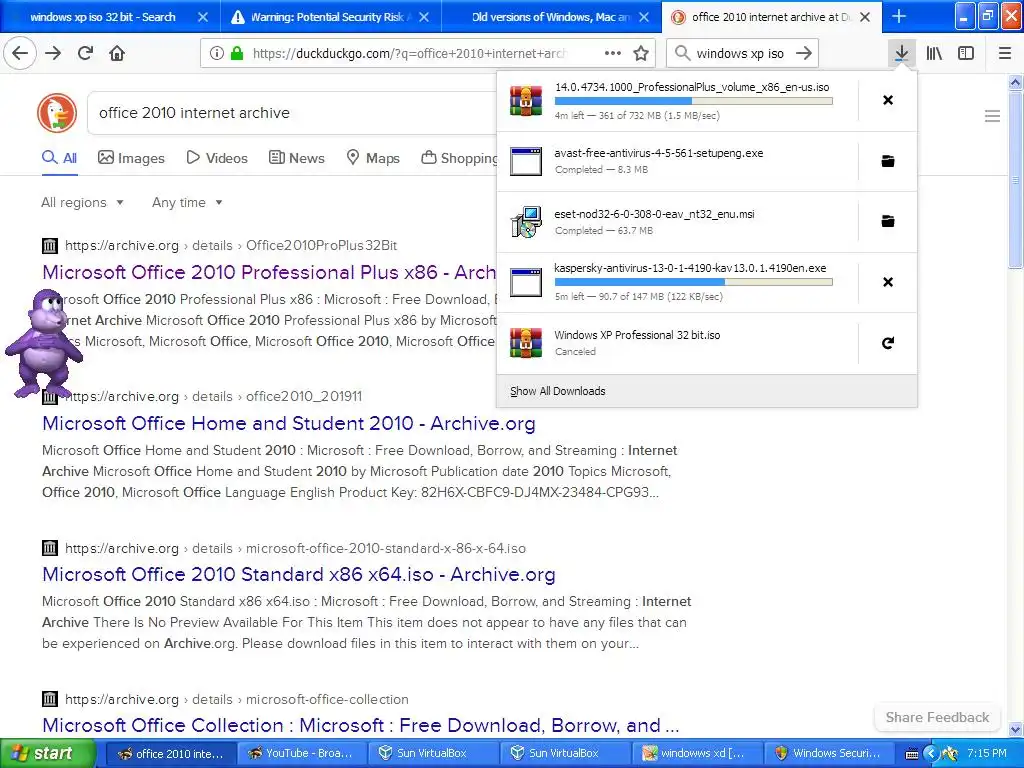Image resolution: width=1024 pixels, height=768 pixels.
Task: Click the installer icon of eset-nod32 download
Action: 526,222
